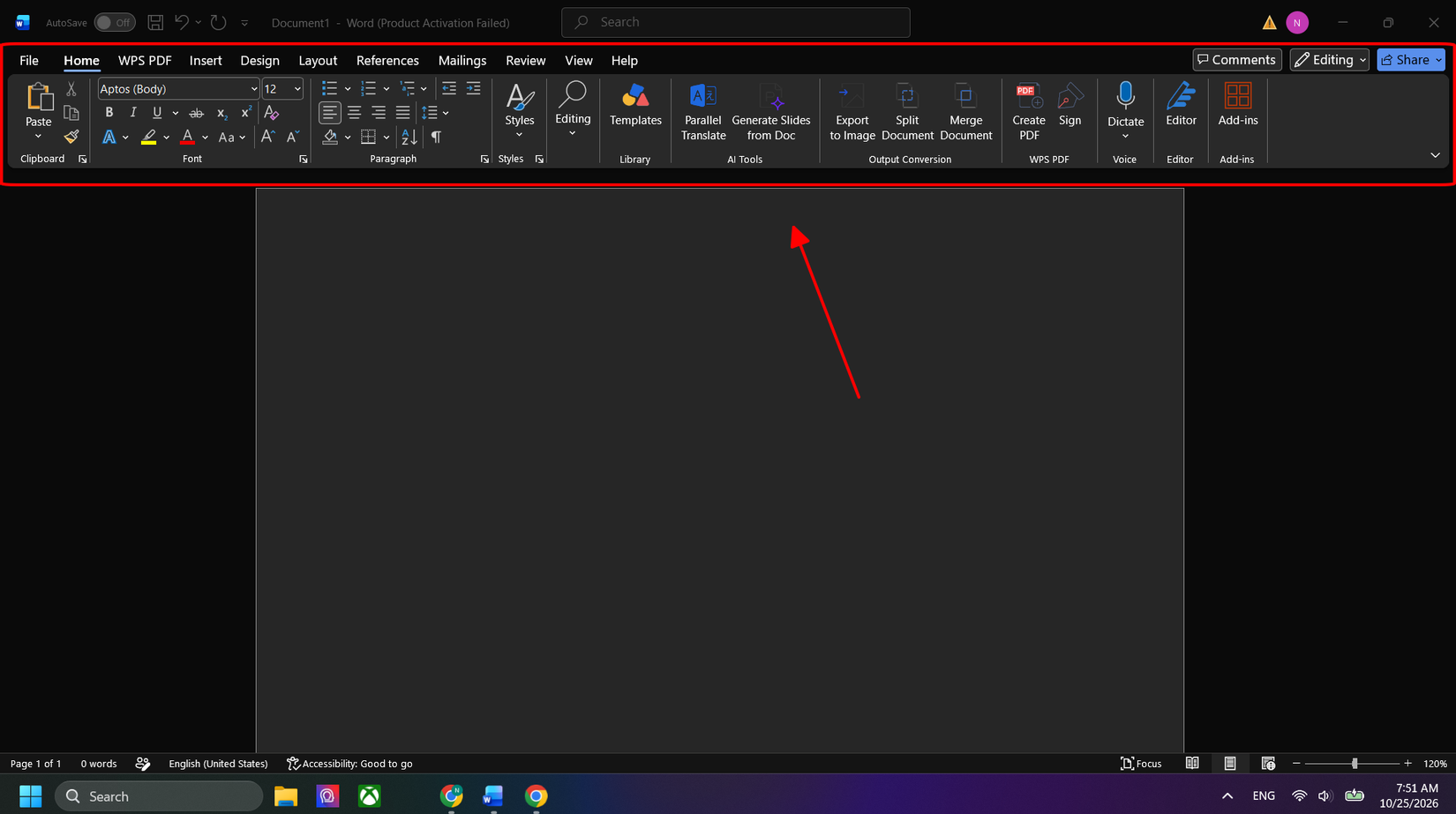Open the Paragraph dialog launcher
The image size is (1456, 814).
484,160
